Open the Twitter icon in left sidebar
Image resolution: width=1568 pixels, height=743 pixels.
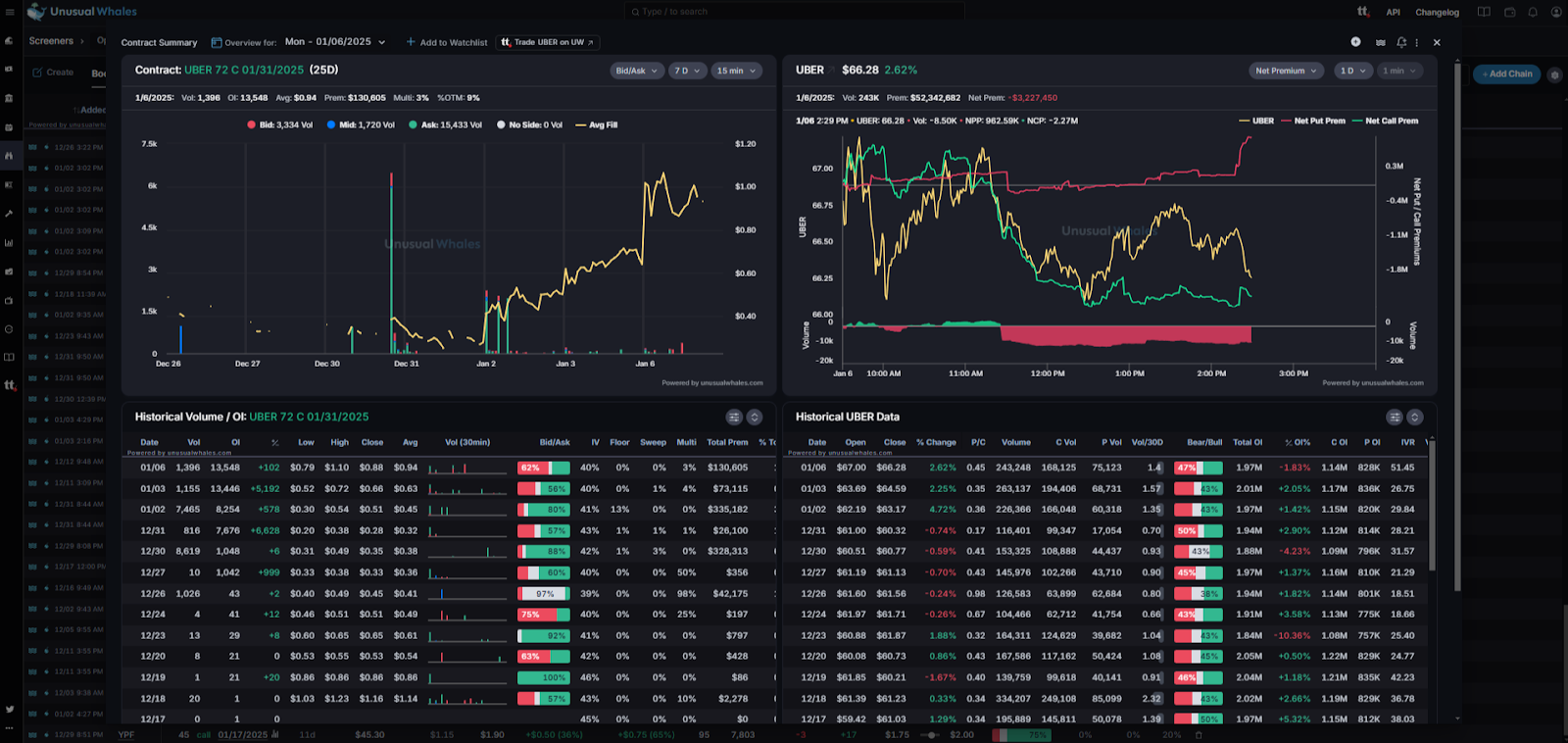pos(9,709)
